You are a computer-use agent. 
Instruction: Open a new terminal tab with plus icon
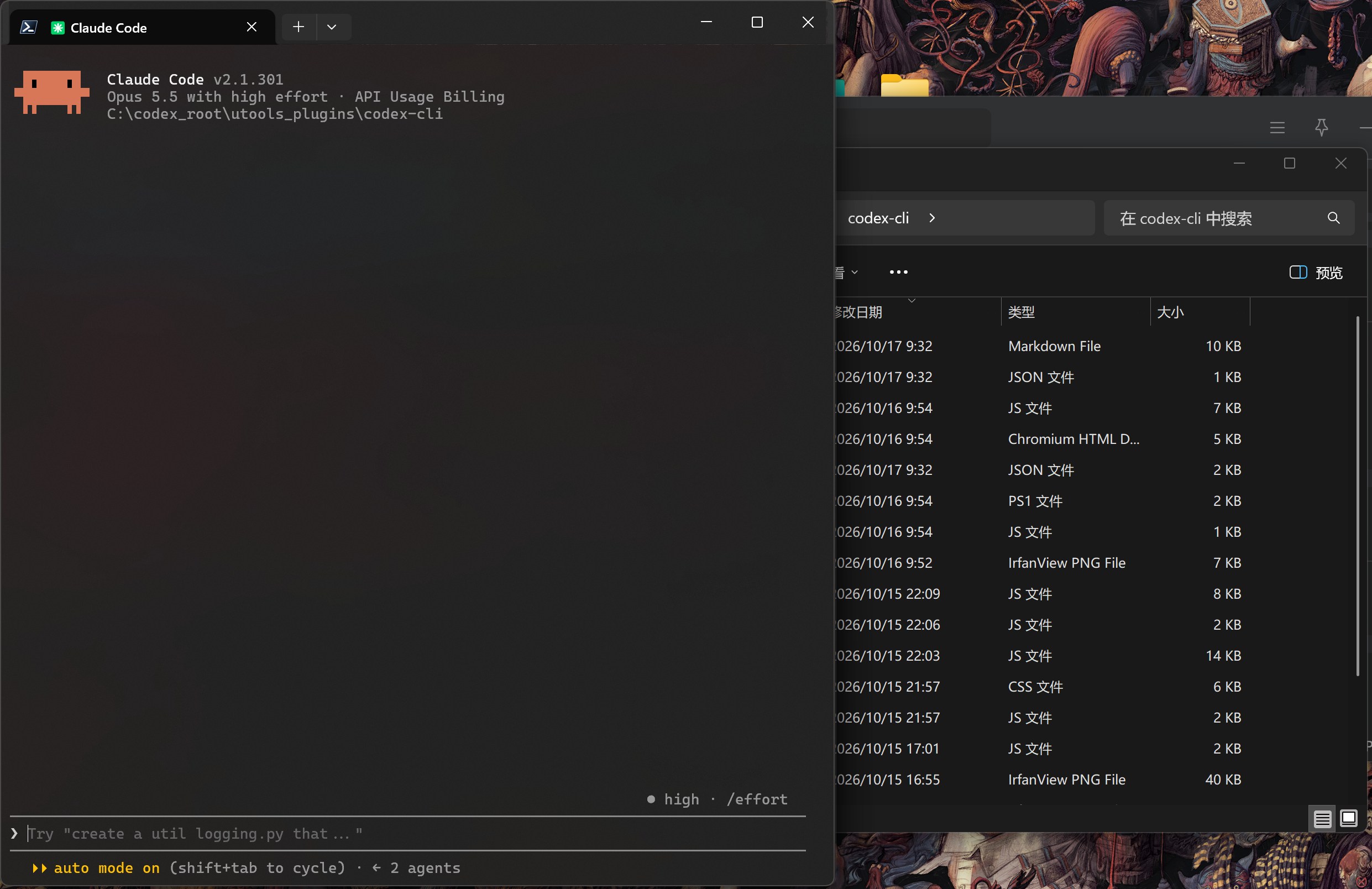298,27
